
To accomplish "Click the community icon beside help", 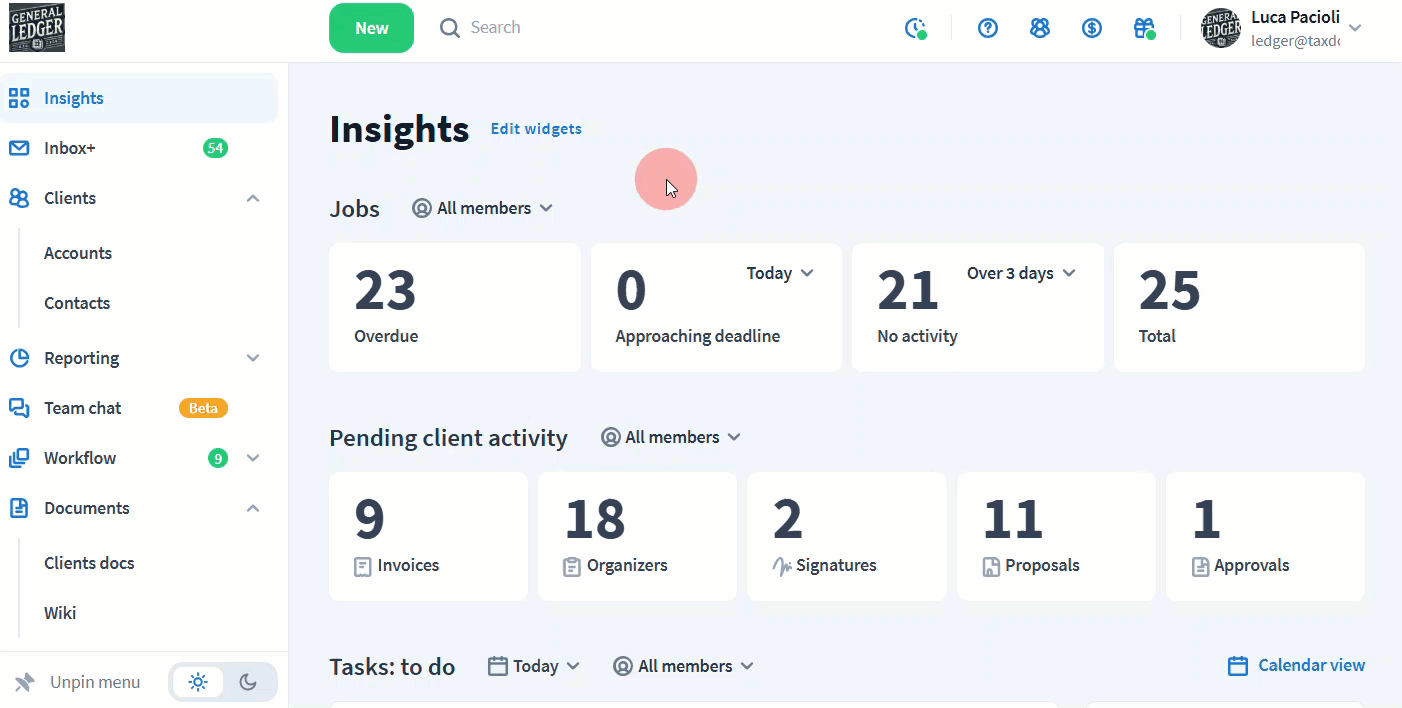I will [1040, 28].
